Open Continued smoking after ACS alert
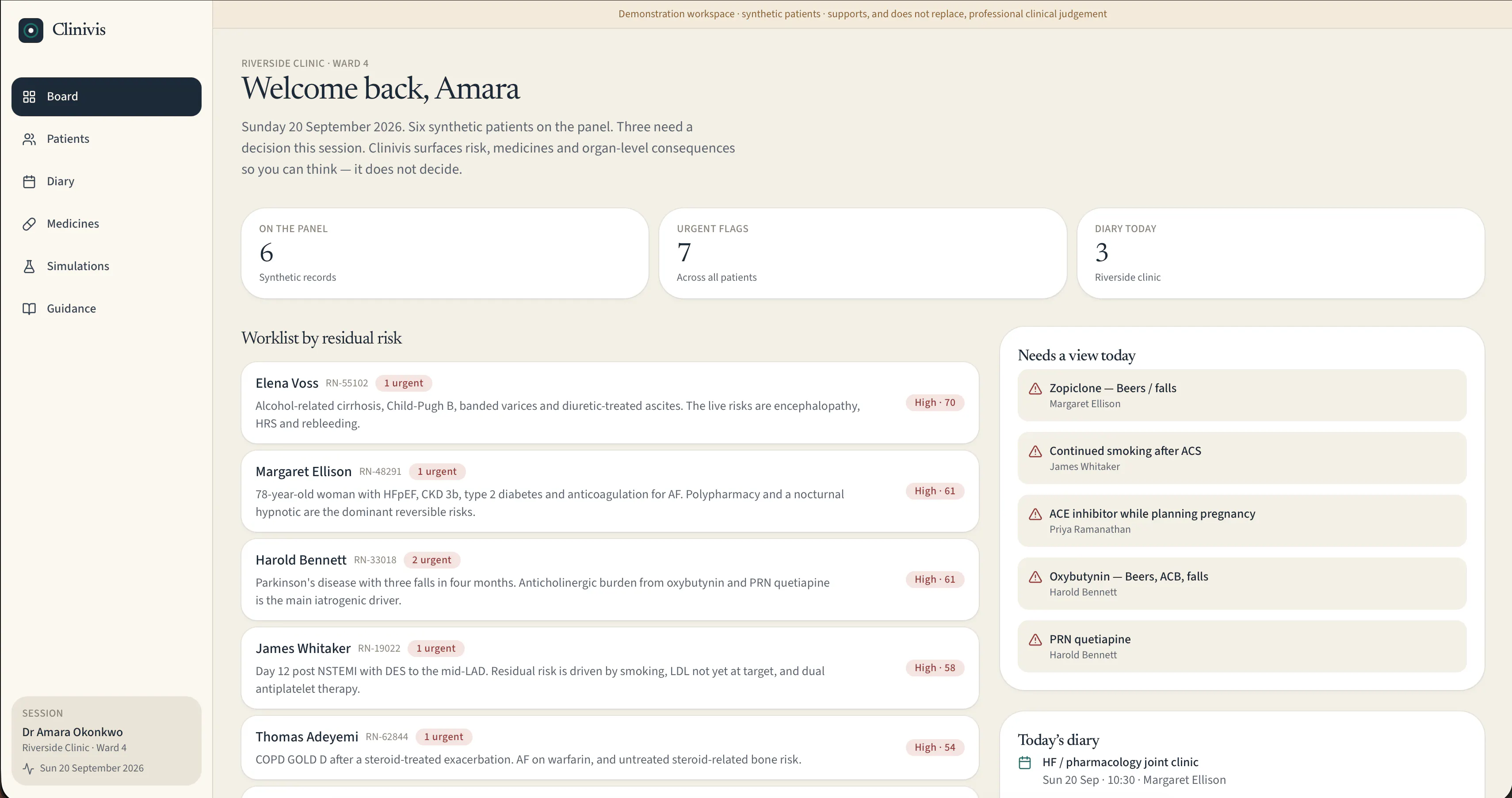Screen dimensions: 1512x798 click(x=1242, y=458)
